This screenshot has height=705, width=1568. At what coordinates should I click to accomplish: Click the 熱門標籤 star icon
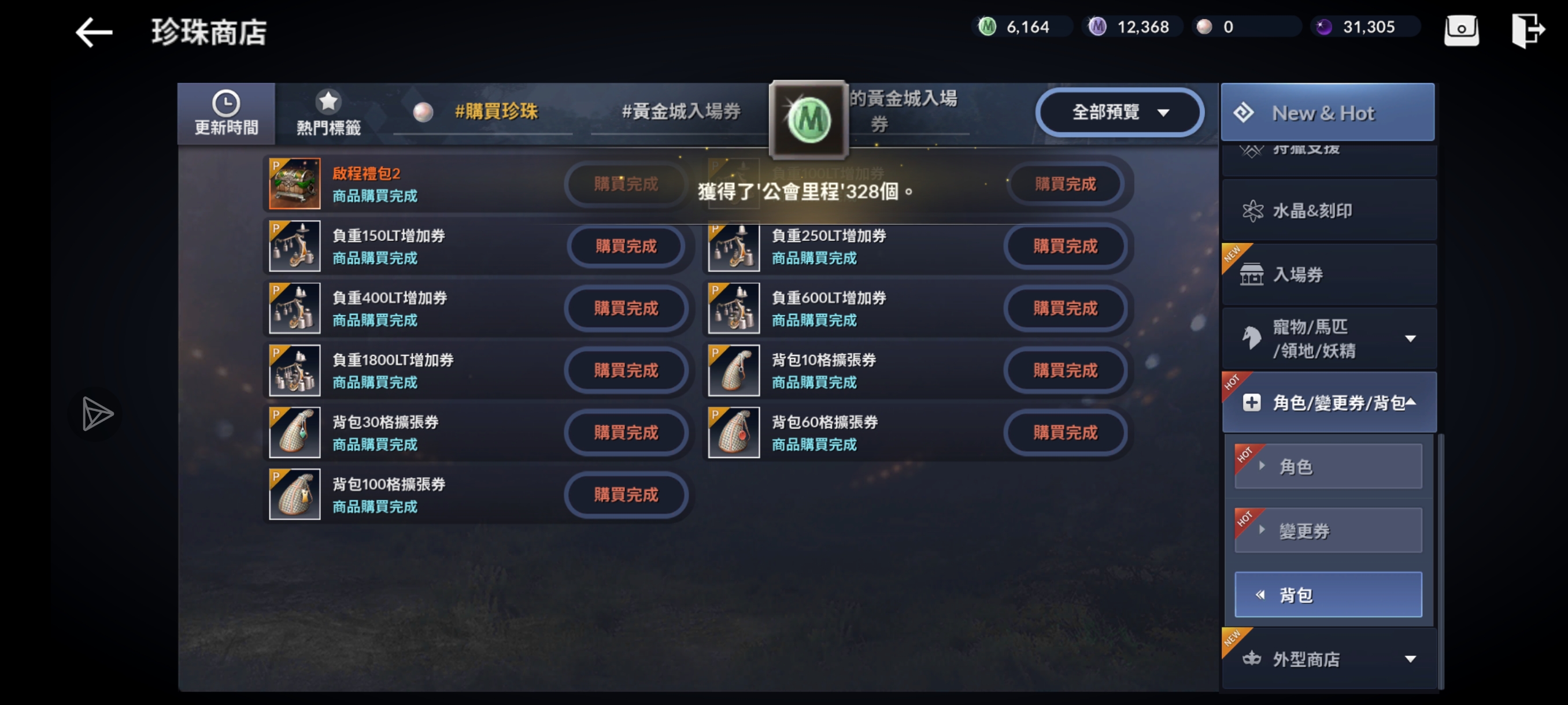[328, 101]
